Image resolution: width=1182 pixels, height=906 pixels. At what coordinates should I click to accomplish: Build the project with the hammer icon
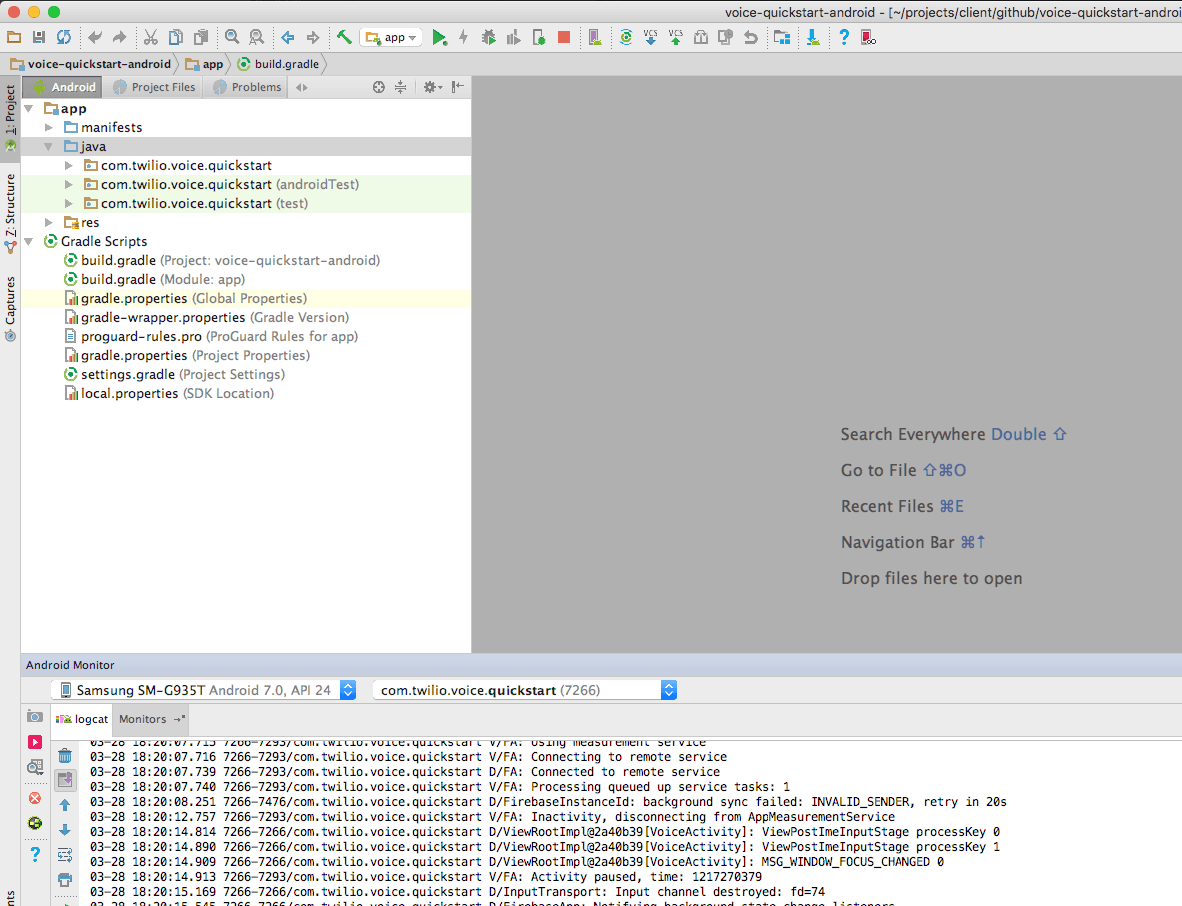pyautogui.click(x=343, y=37)
